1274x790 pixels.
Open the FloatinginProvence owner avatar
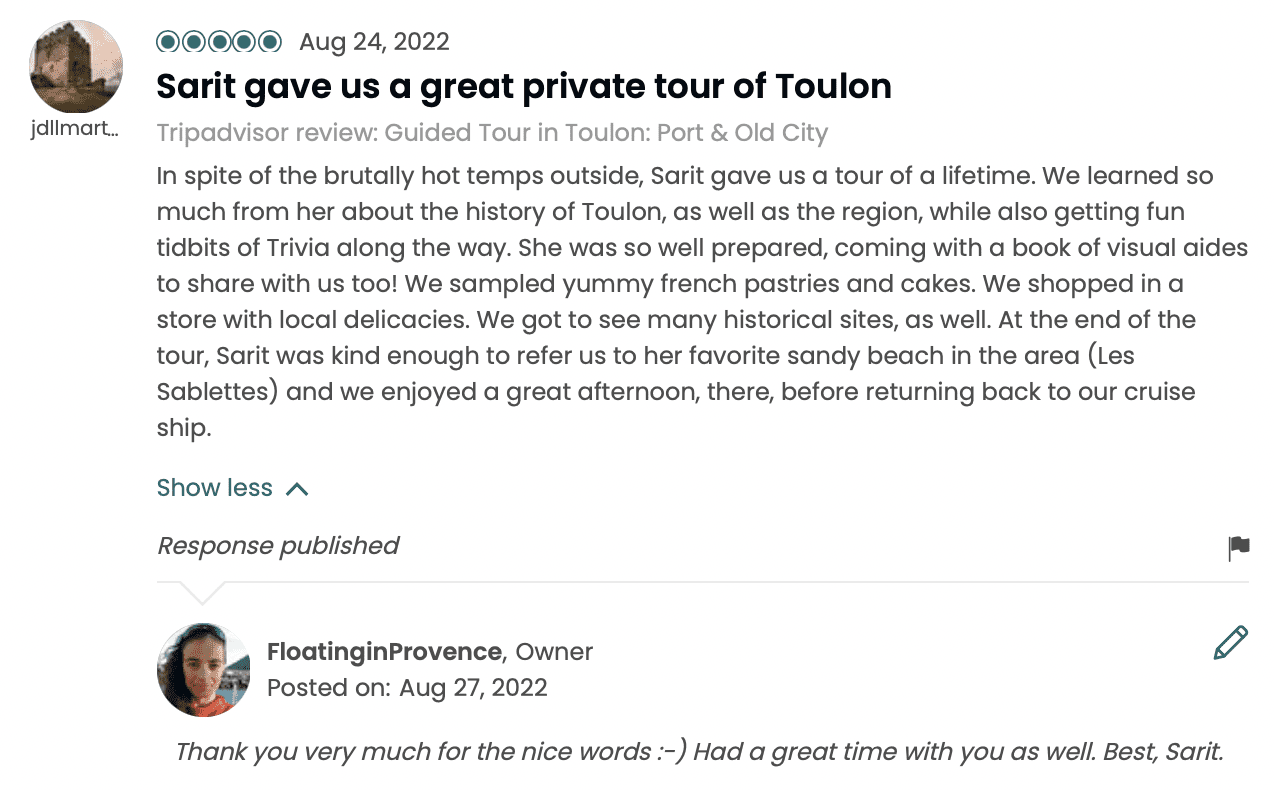pyautogui.click(x=203, y=670)
